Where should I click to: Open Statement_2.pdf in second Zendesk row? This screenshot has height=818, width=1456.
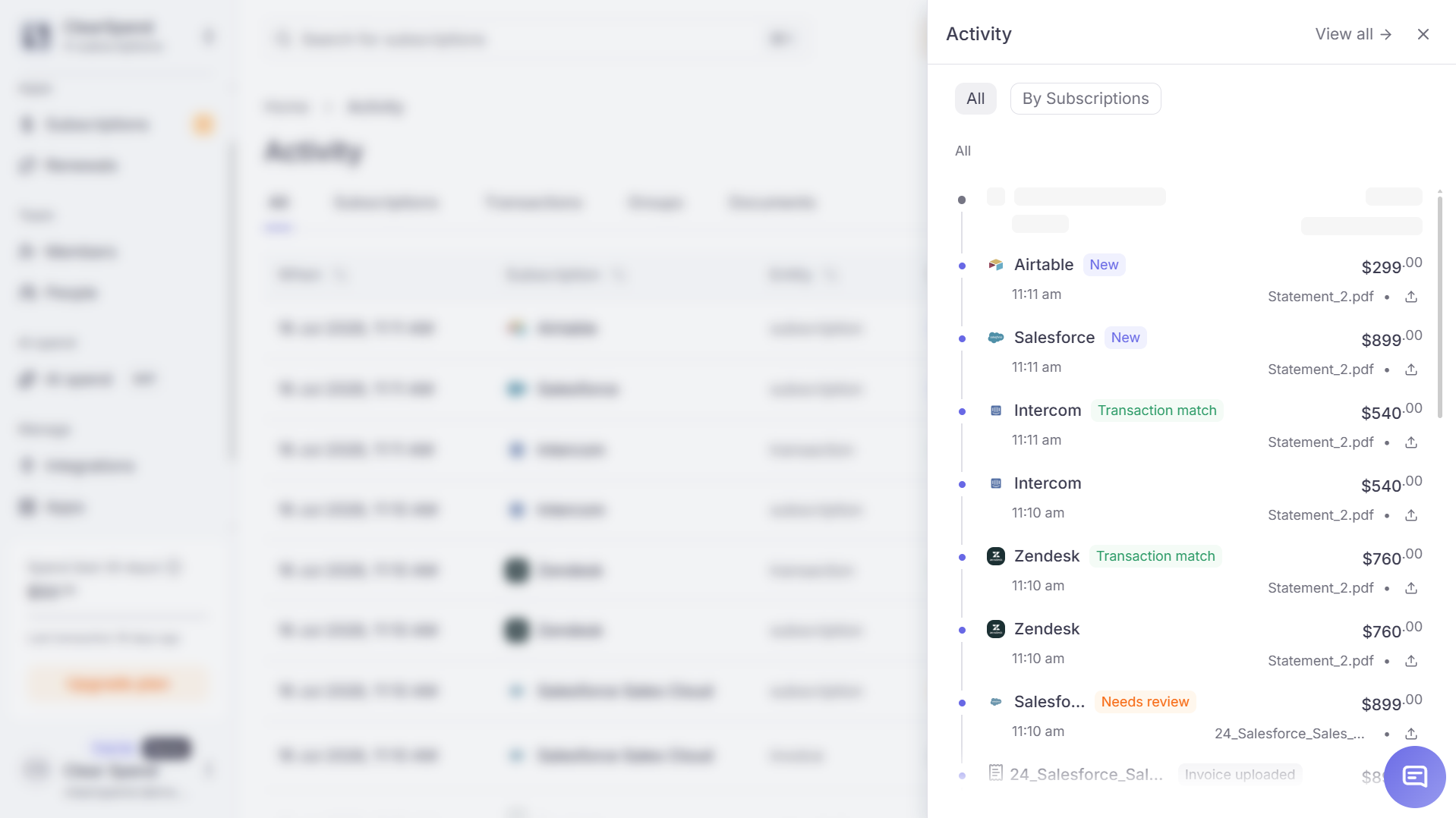[1321, 661]
